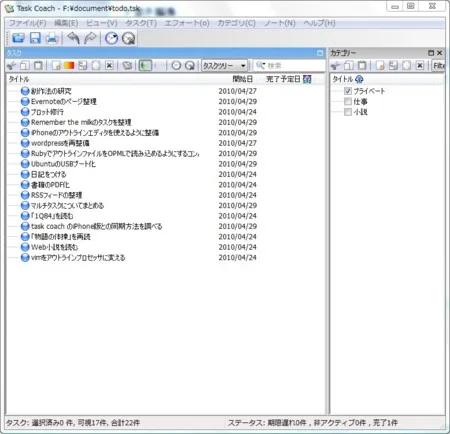The height and width of the screenshot is (434, 450).
Task: Close the カテゴリー panel
Action: click(x=440, y=53)
